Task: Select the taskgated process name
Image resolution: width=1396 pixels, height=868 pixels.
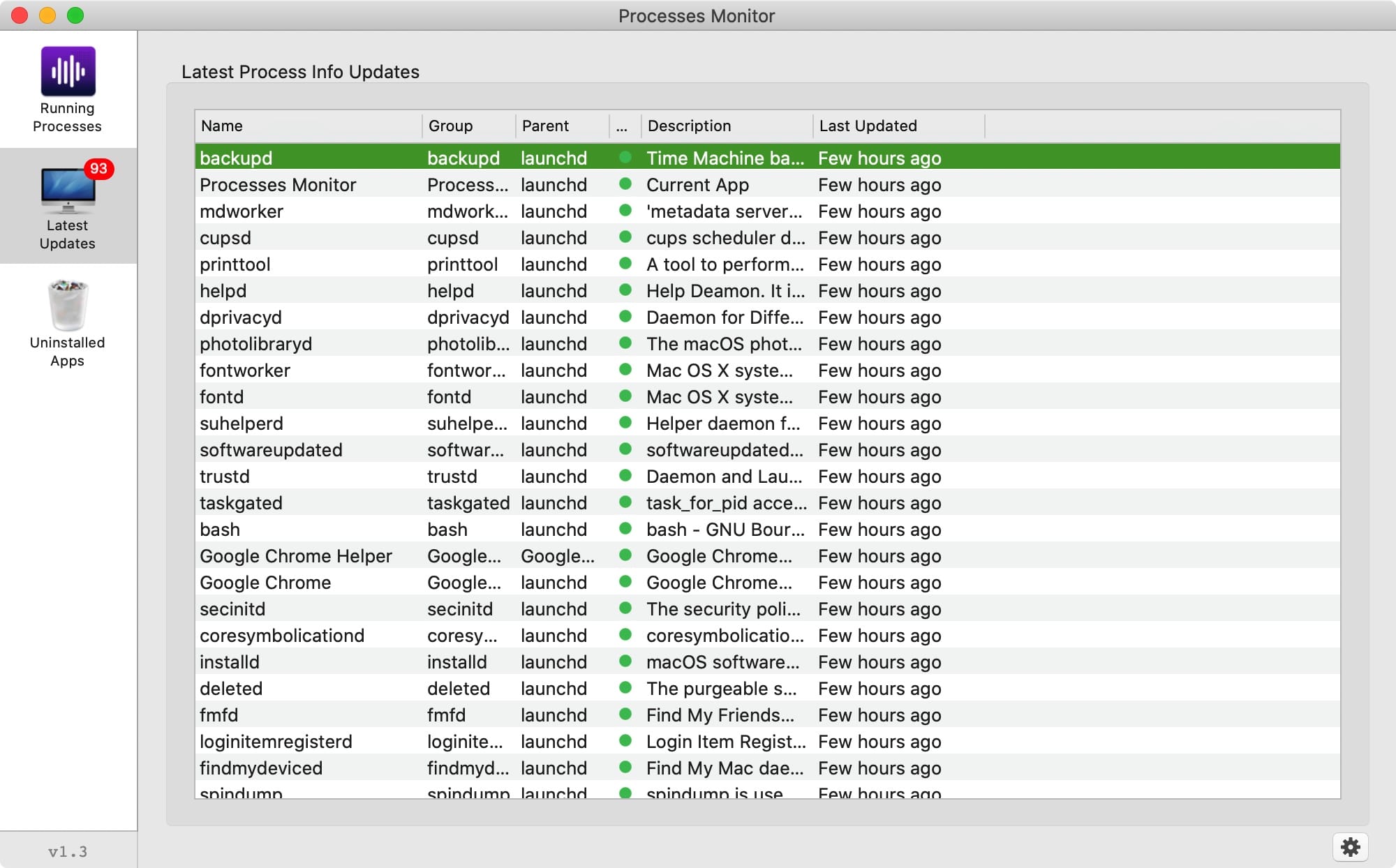Action: click(241, 503)
